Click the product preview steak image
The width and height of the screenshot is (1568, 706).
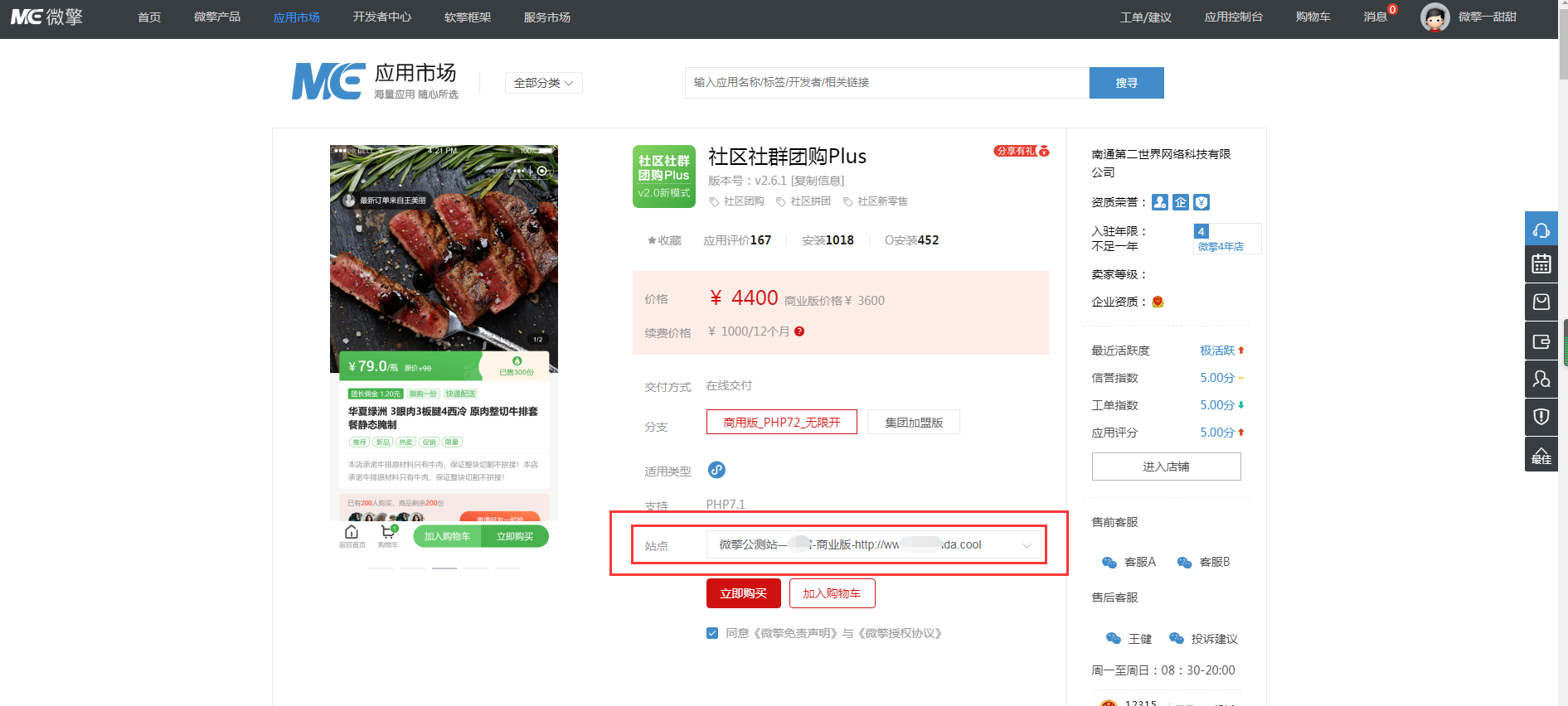point(444,259)
